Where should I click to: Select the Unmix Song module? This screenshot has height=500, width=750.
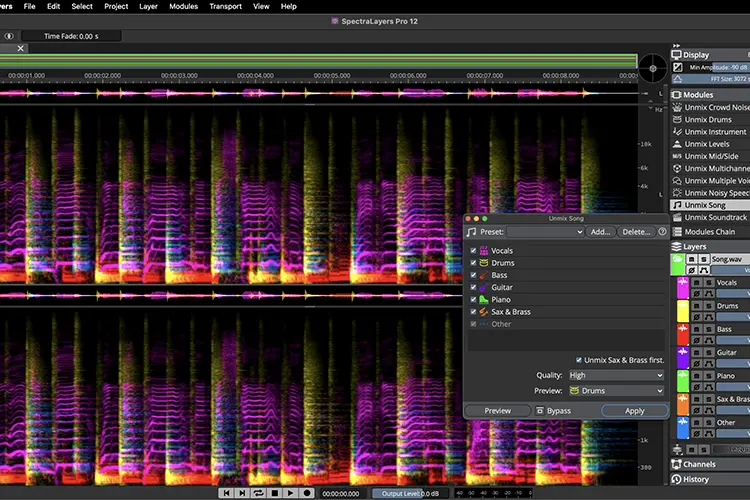point(711,205)
